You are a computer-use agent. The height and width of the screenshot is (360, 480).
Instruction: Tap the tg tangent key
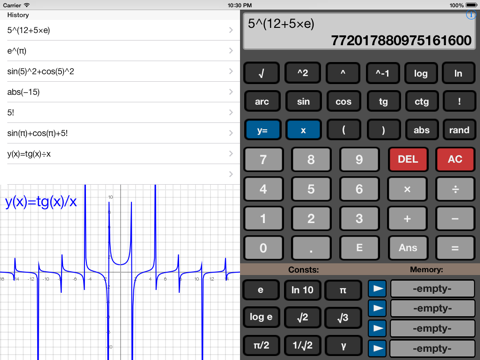pos(383,101)
